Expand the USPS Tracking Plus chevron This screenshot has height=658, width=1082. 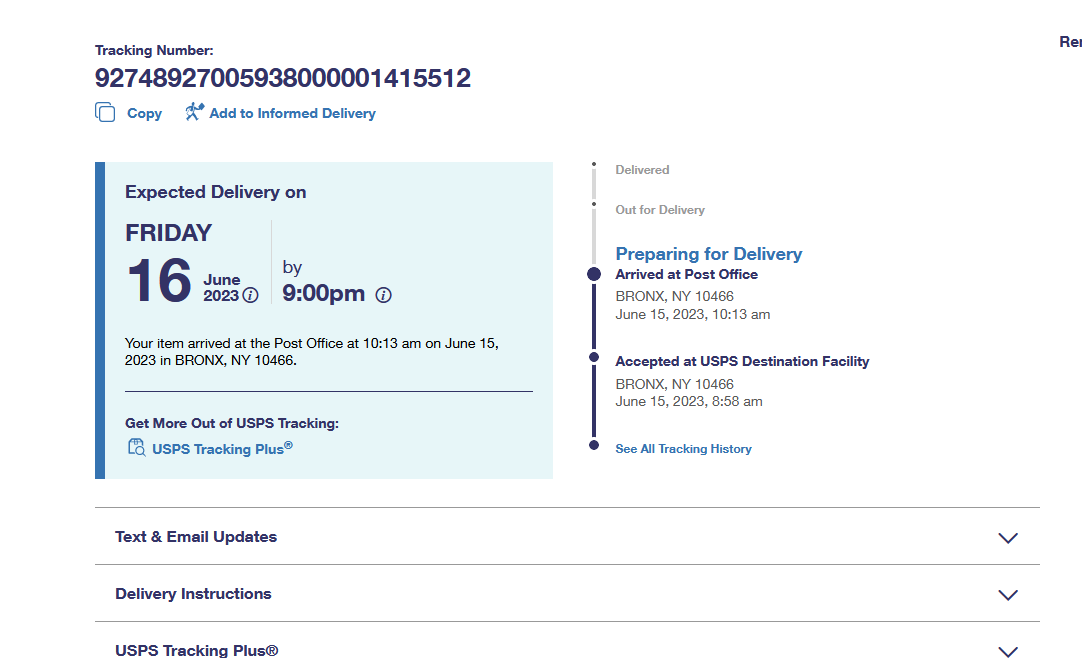pyautogui.click(x=1008, y=650)
